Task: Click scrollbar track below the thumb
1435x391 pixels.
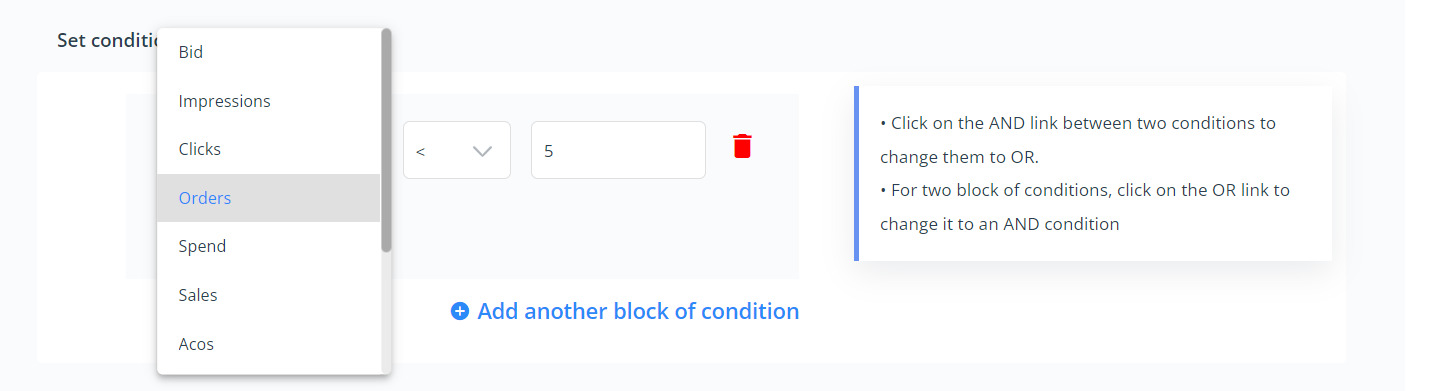Action: click(x=386, y=312)
